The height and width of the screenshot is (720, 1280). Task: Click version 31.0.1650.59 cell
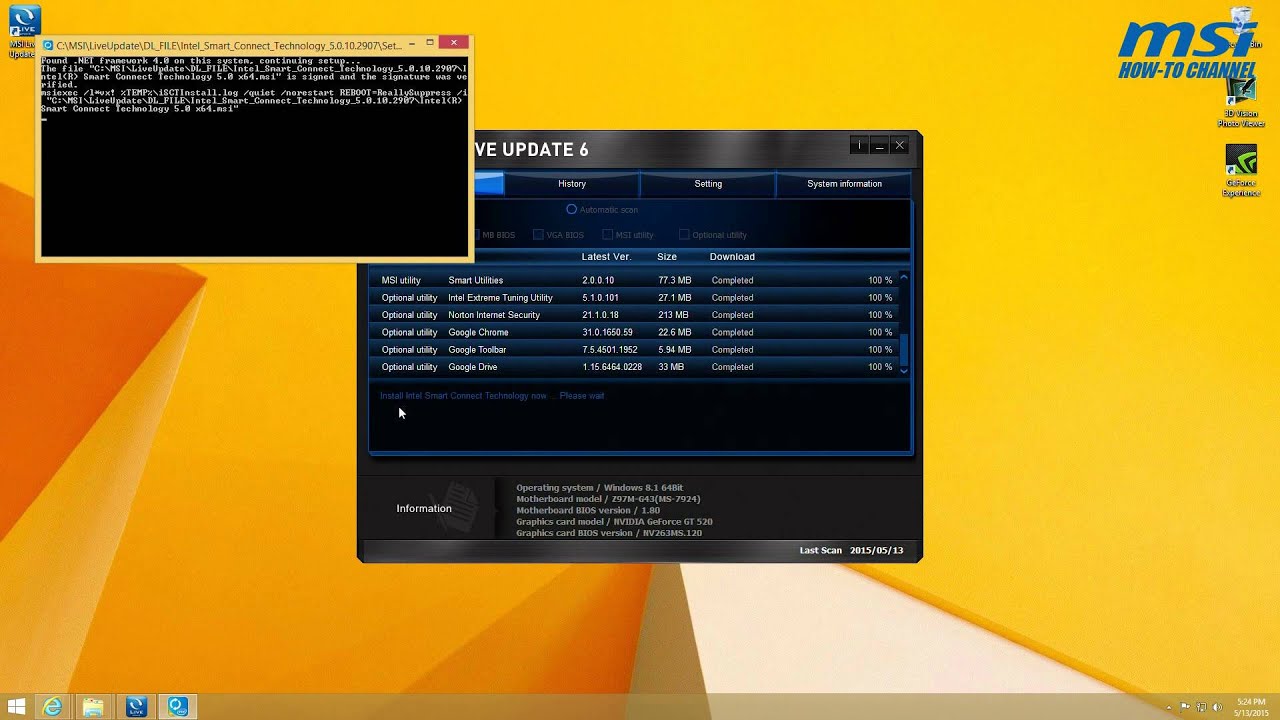(x=607, y=333)
